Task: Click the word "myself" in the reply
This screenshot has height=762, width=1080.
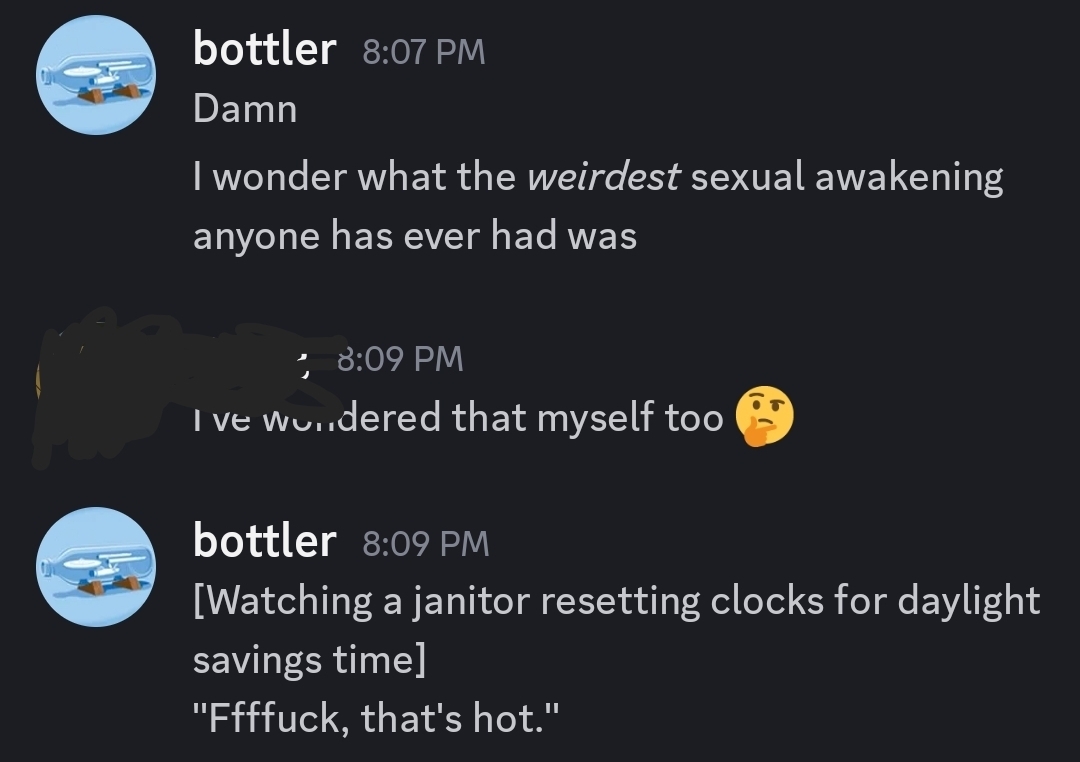Action: pyautogui.click(x=597, y=418)
